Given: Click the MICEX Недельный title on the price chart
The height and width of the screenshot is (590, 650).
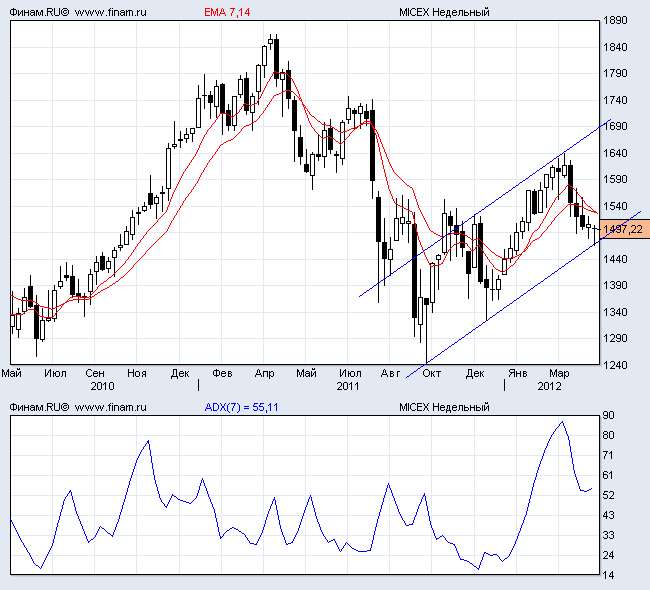Looking at the screenshot, I should (444, 12).
